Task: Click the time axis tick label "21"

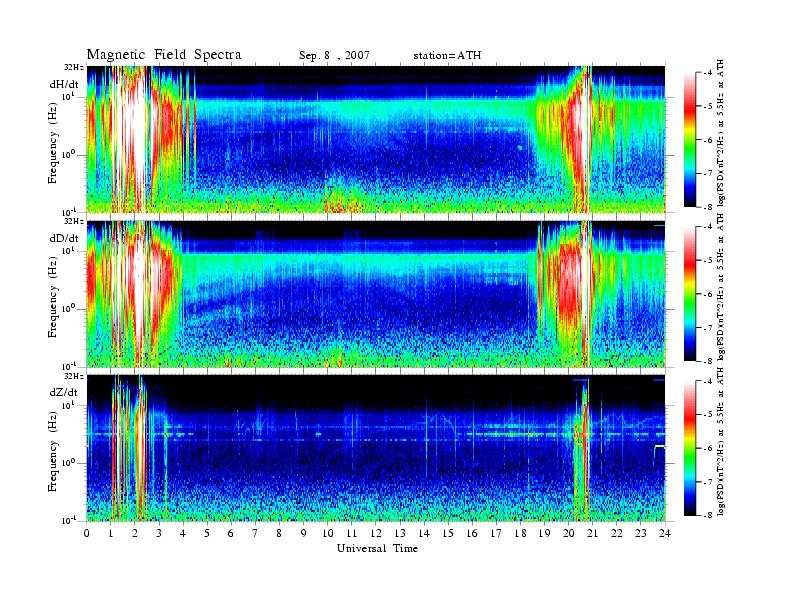Action: (x=592, y=533)
